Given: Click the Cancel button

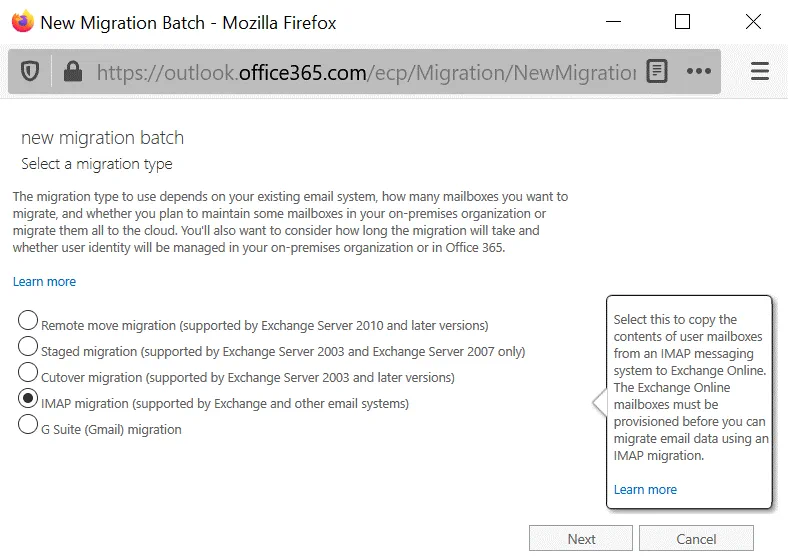Looking at the screenshot, I should [x=696, y=539].
